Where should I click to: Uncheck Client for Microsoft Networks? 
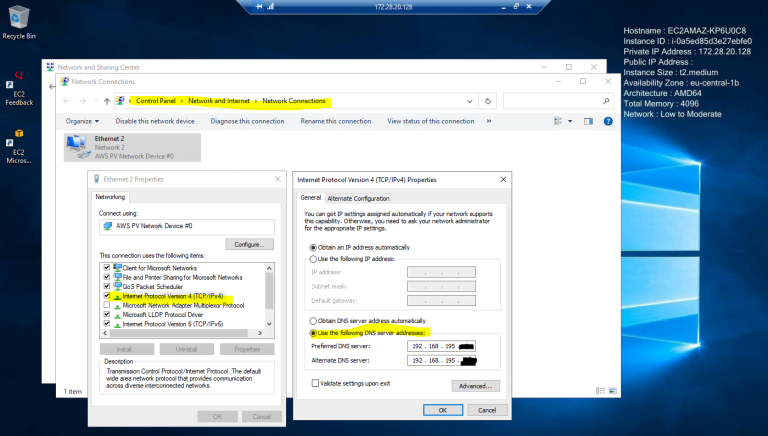point(106,268)
